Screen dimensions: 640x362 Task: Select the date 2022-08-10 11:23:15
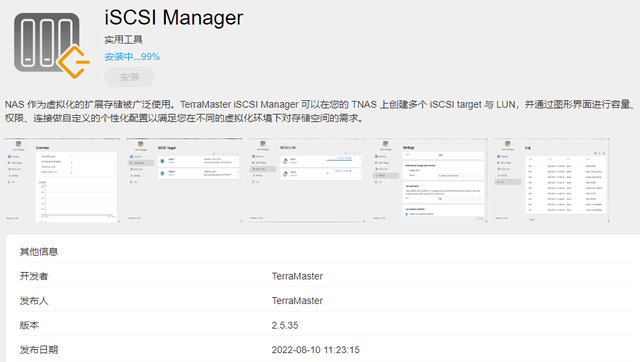coord(316,350)
